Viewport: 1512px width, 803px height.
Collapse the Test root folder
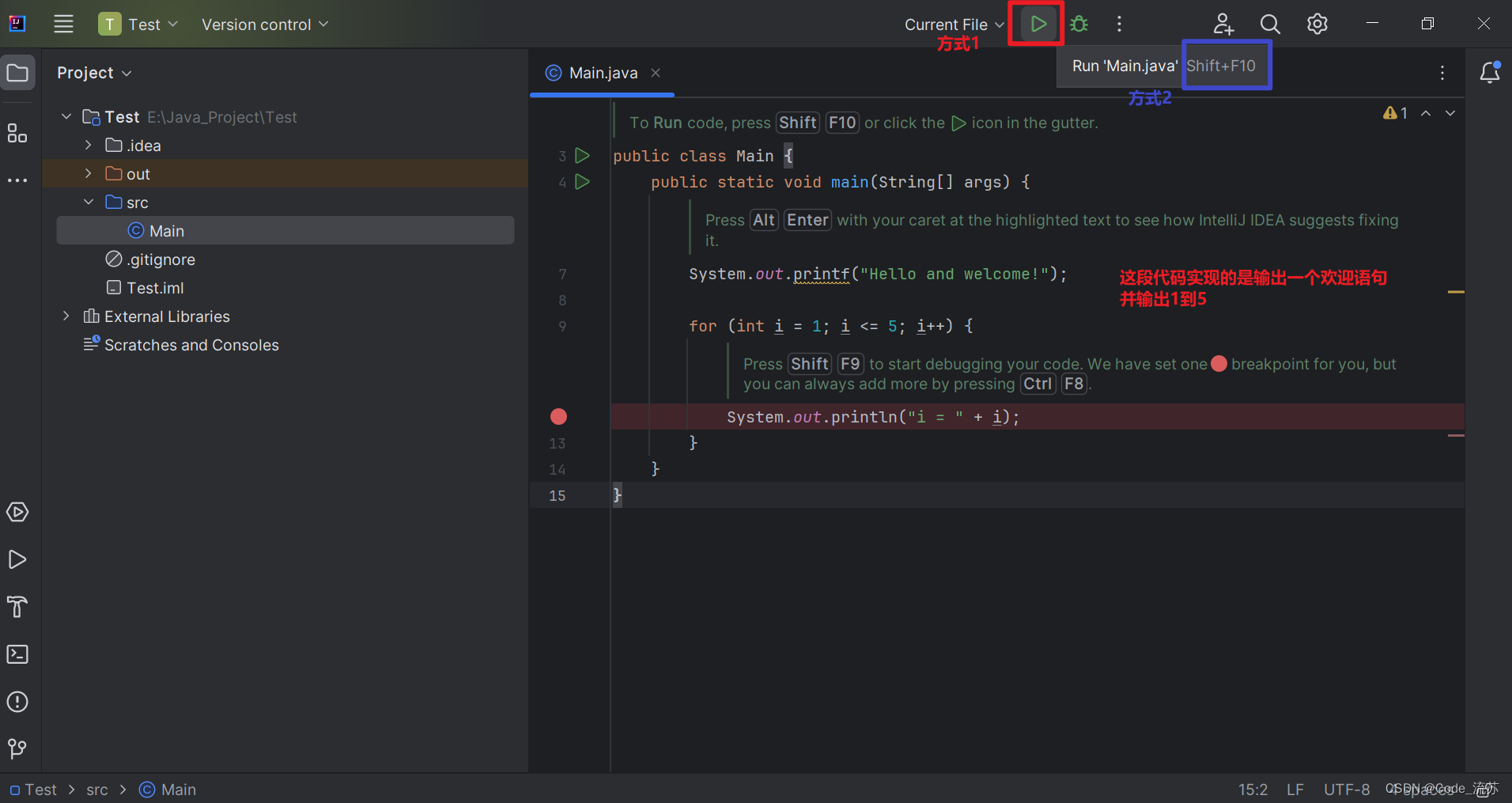pyautogui.click(x=66, y=117)
